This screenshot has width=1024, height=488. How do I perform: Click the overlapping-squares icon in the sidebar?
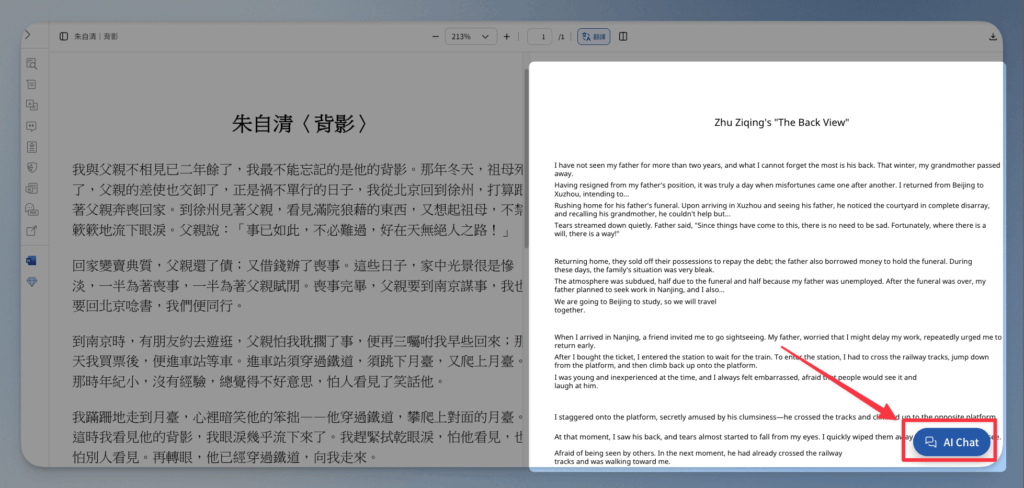pyautogui.click(x=32, y=105)
